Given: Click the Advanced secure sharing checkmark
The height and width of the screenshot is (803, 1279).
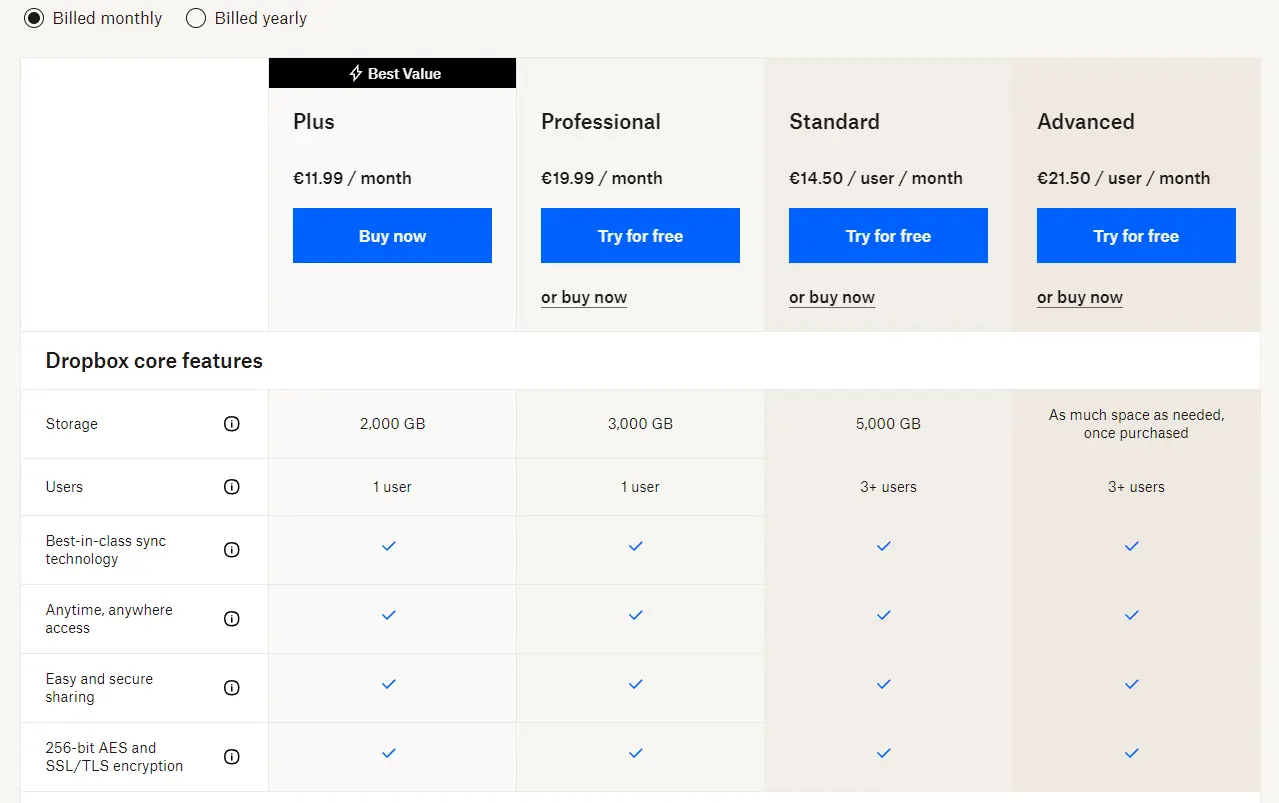Looking at the screenshot, I should point(1132,684).
